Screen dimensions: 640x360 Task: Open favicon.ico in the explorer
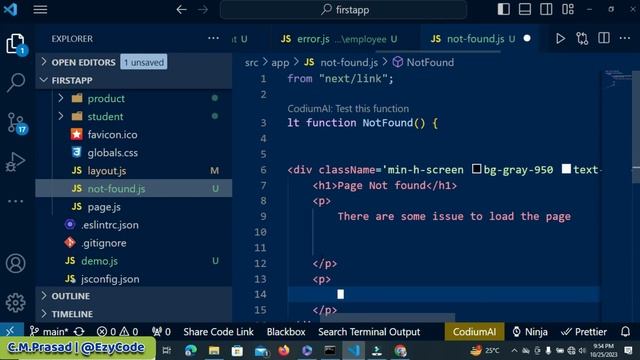(x=134, y=134)
